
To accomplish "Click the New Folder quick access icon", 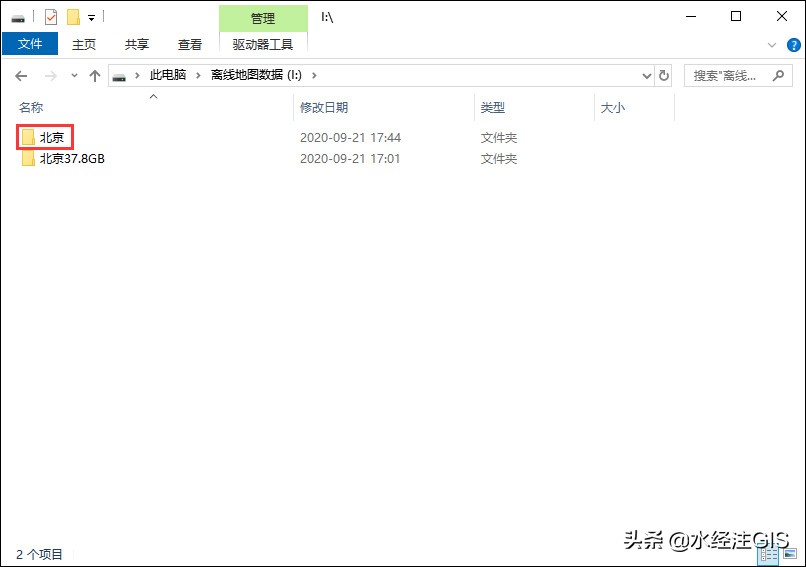I will point(74,17).
